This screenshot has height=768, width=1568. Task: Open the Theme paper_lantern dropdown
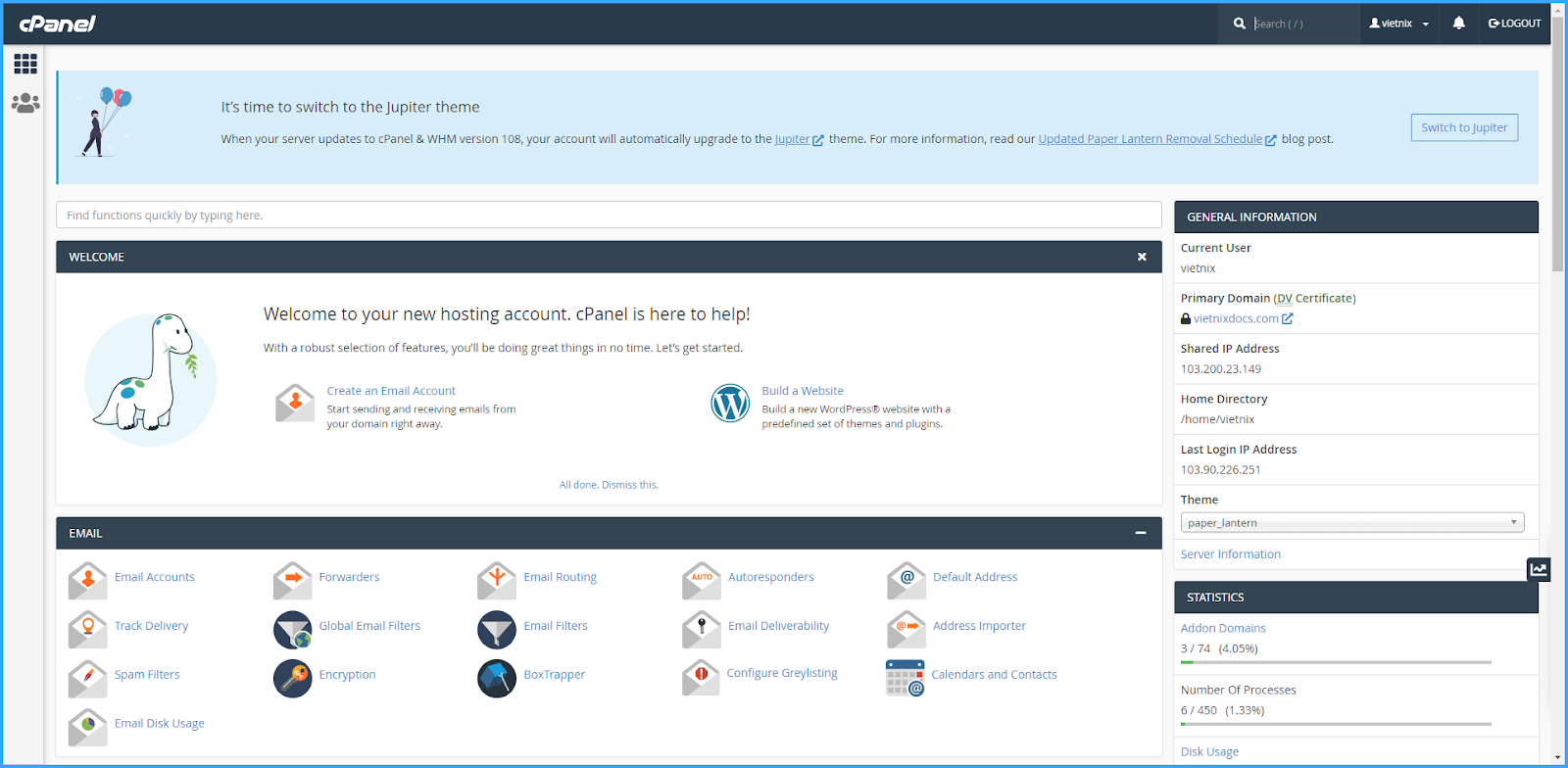point(1352,523)
